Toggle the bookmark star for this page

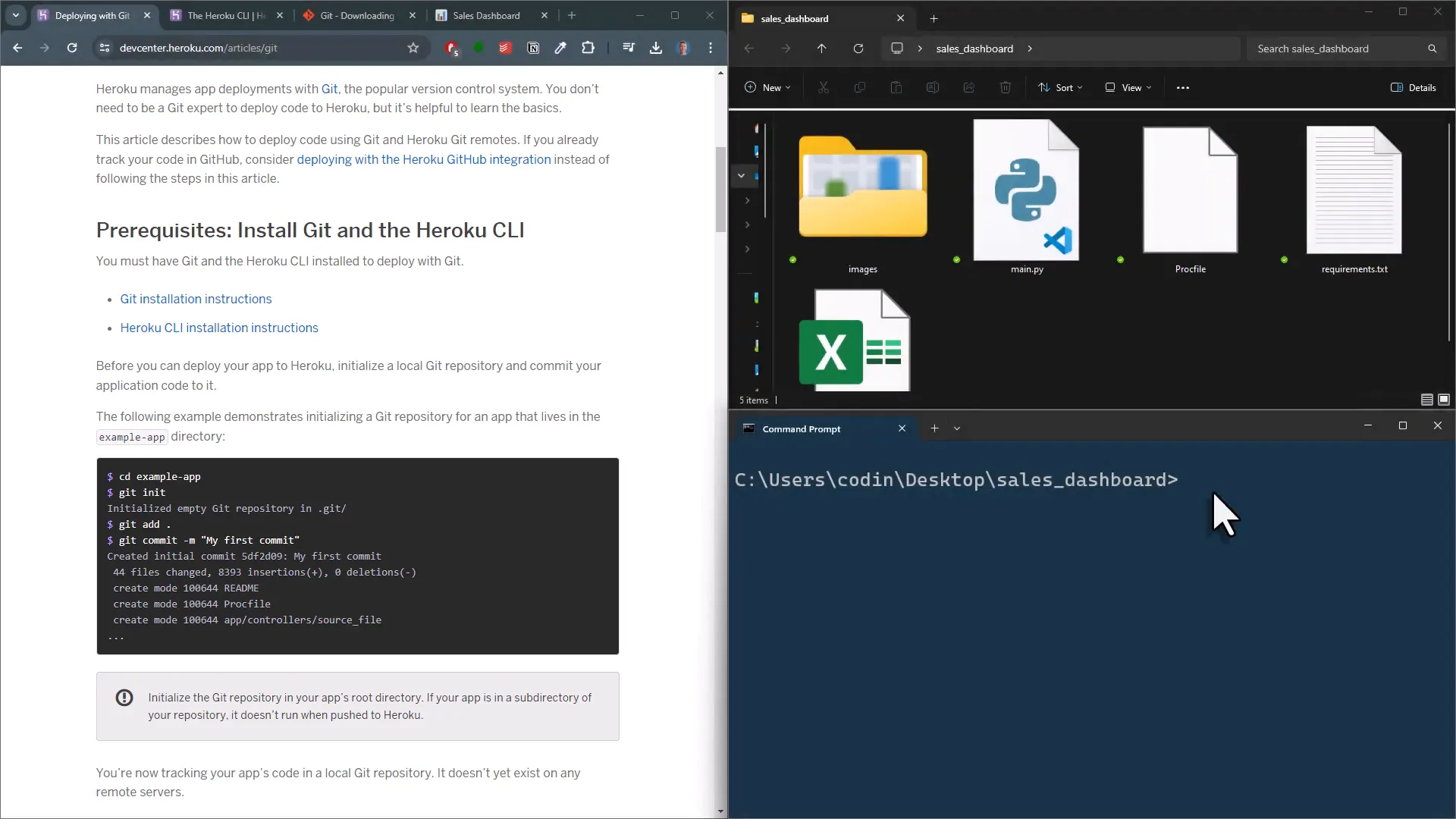(x=413, y=47)
